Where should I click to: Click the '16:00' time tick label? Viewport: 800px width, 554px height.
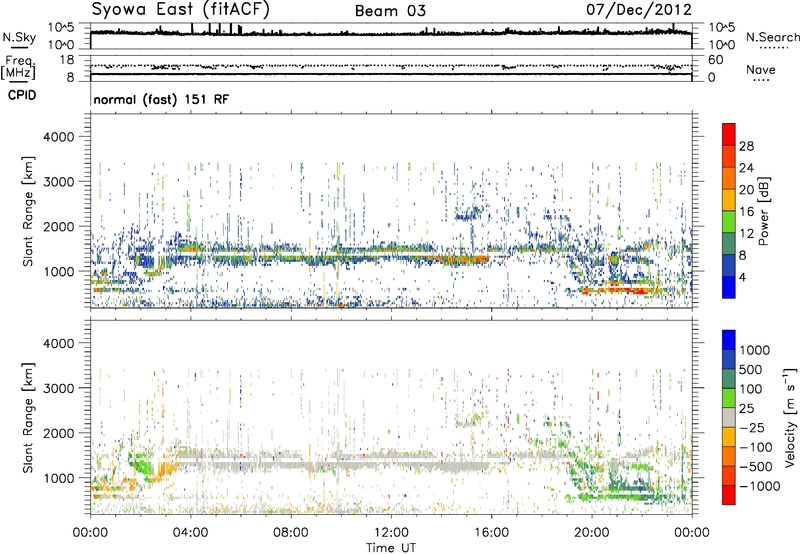coord(491,533)
